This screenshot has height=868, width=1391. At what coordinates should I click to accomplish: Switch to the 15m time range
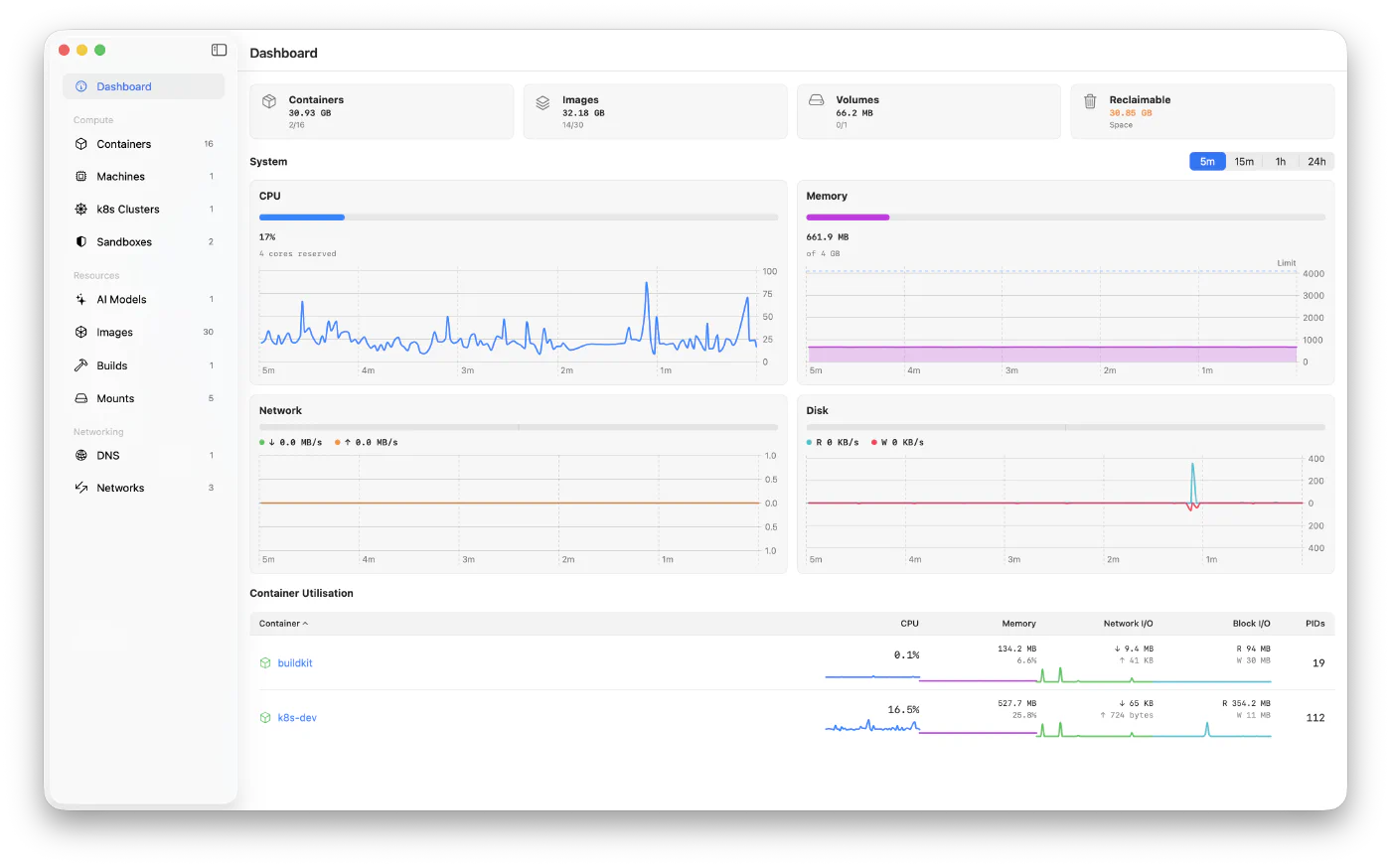coord(1244,162)
